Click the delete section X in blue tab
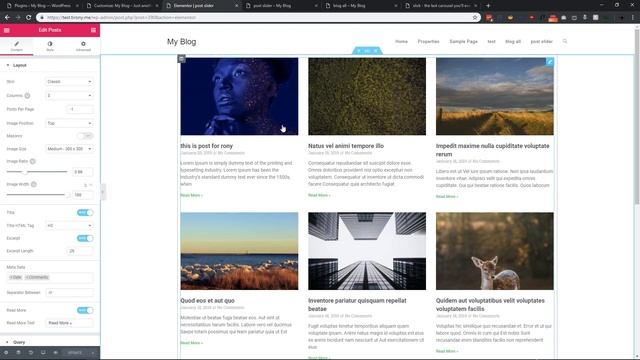 376,51
